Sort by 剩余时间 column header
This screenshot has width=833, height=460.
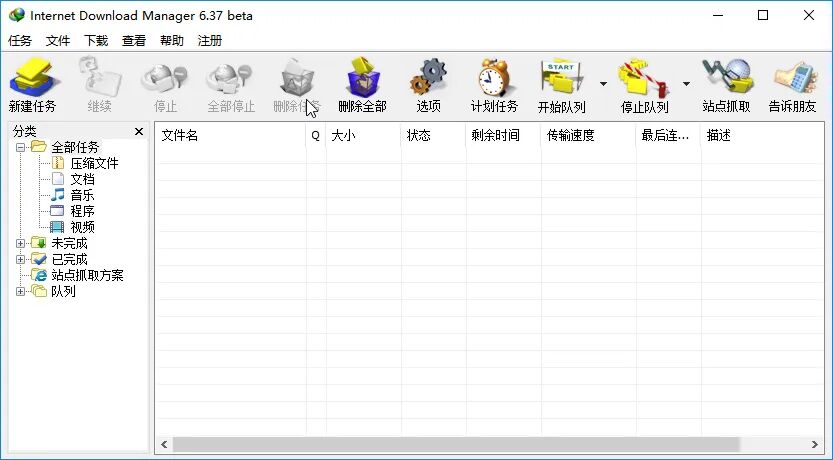click(504, 135)
